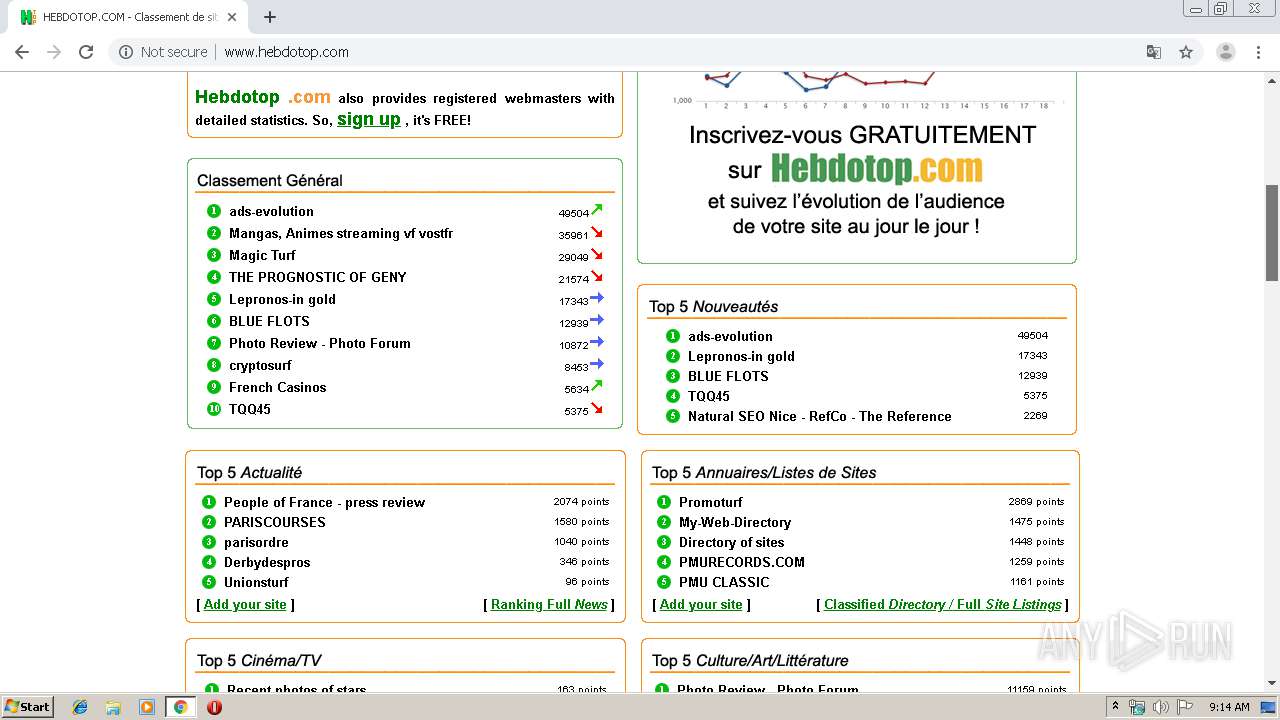Click the red stop icon in taskbar

(x=214, y=707)
